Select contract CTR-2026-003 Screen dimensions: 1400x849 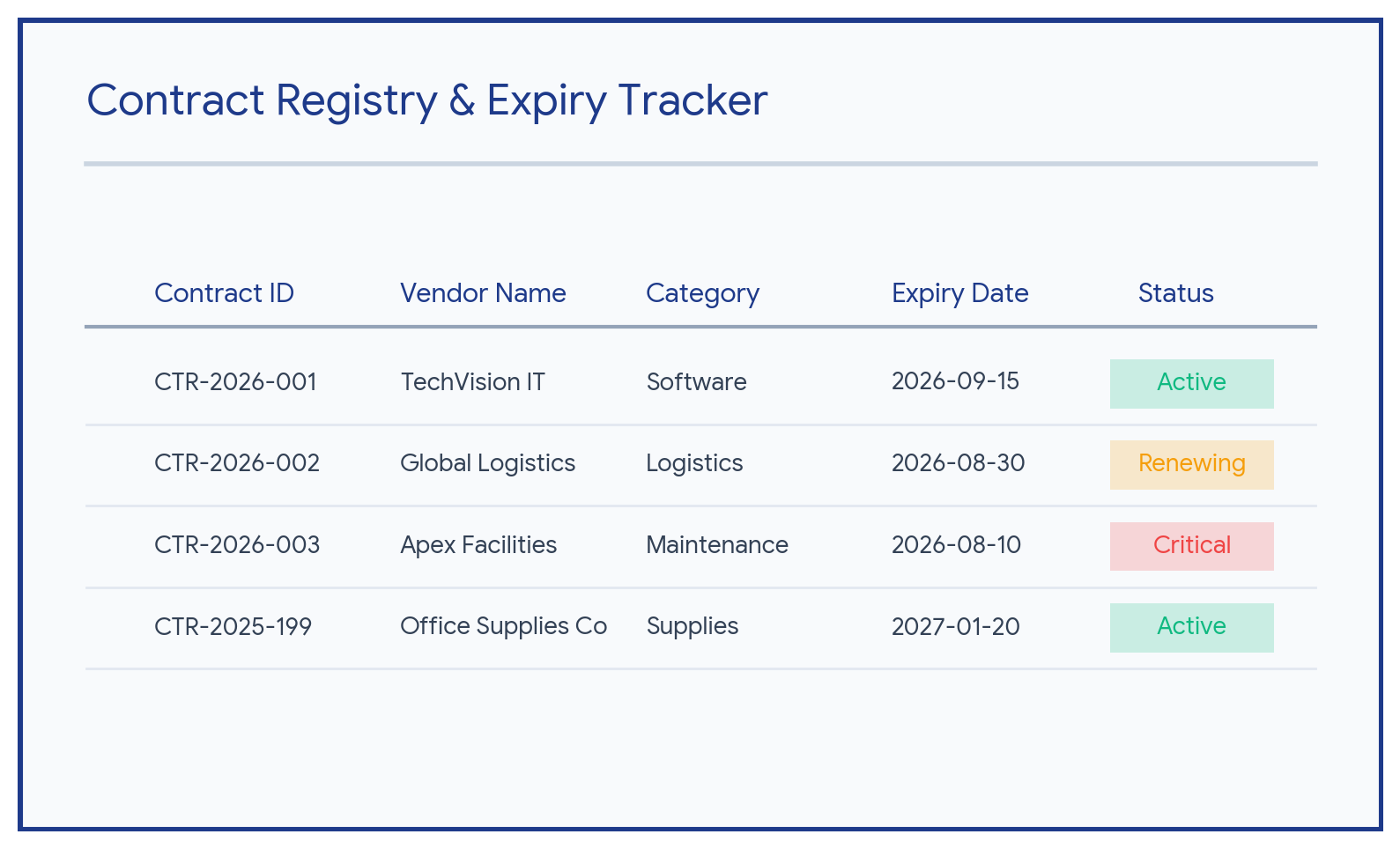pos(237,545)
